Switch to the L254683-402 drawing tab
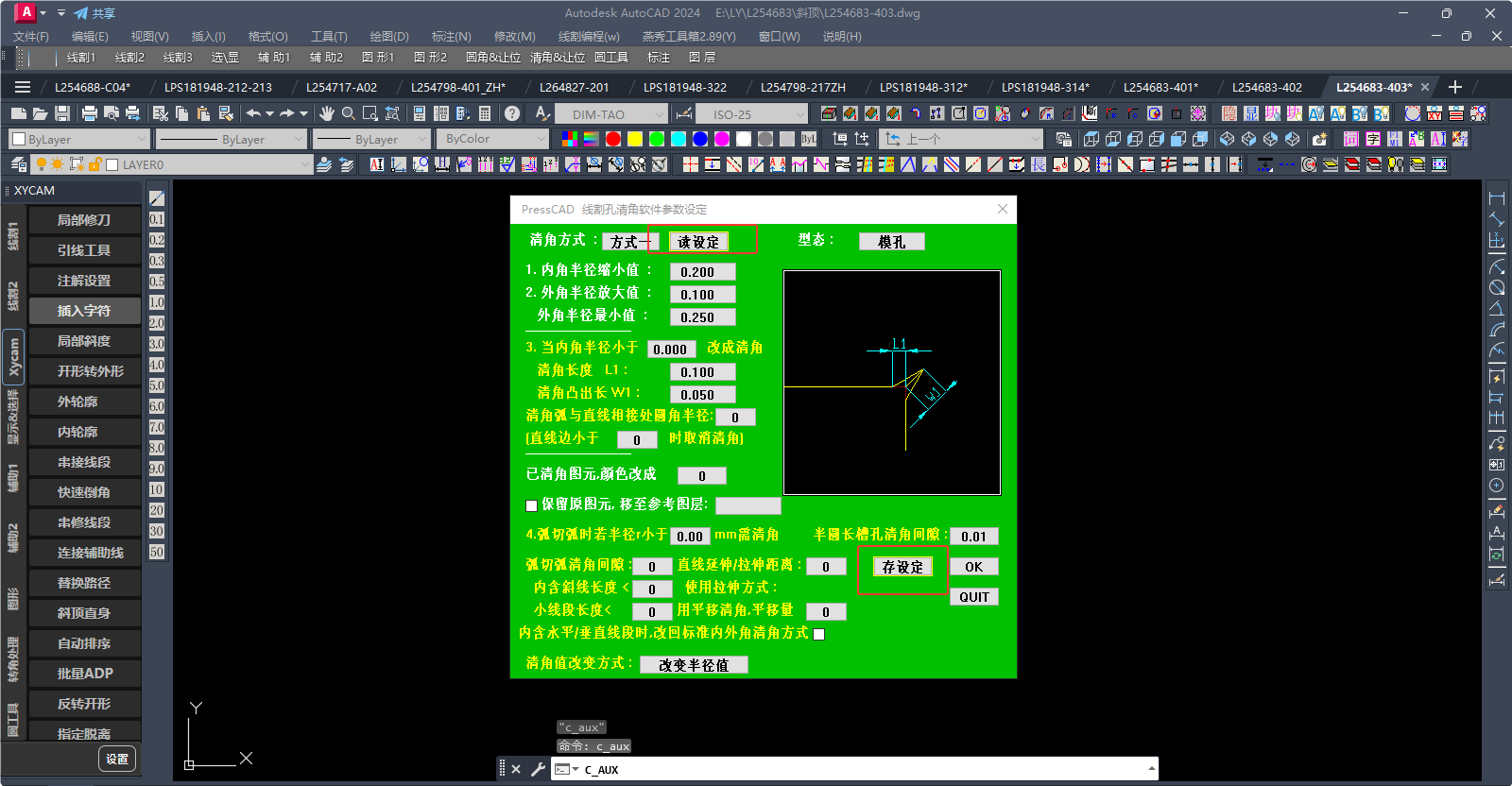The image size is (1512, 786). click(x=1266, y=87)
